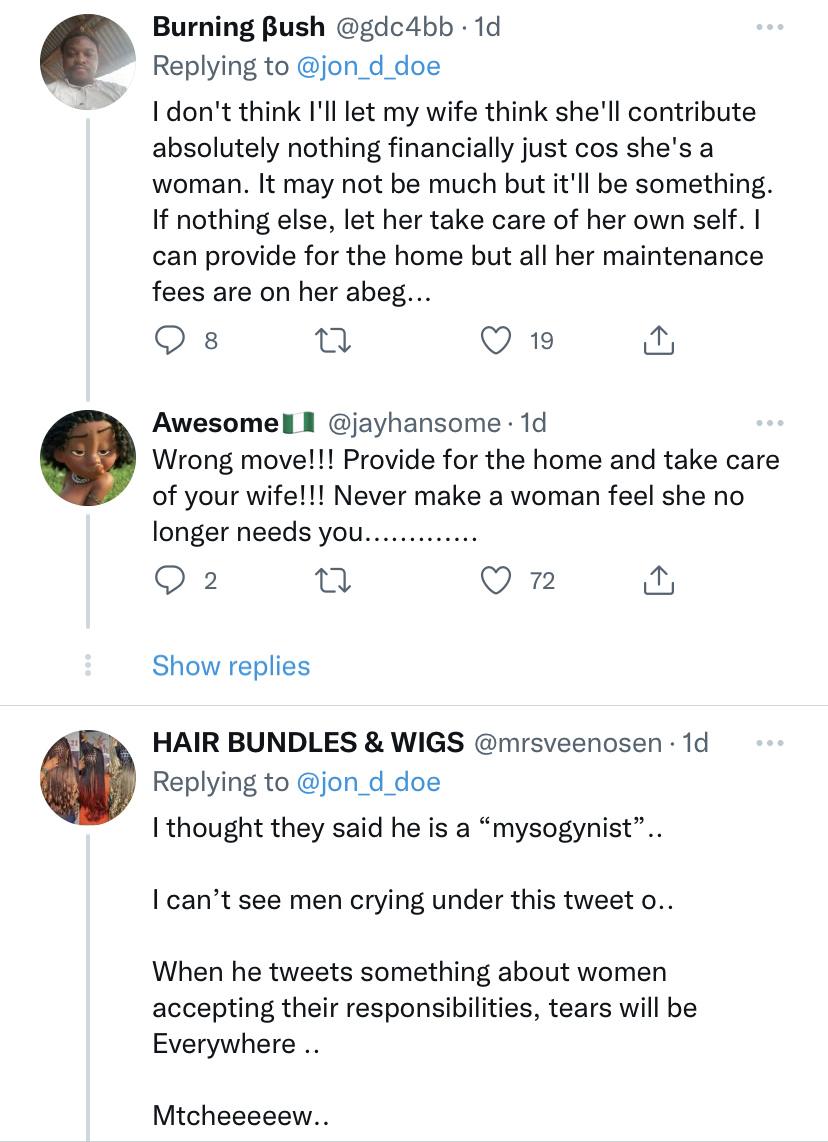
Task: Open @jon_d_doe mention in Burning Bush's reply
Action: click(369, 66)
